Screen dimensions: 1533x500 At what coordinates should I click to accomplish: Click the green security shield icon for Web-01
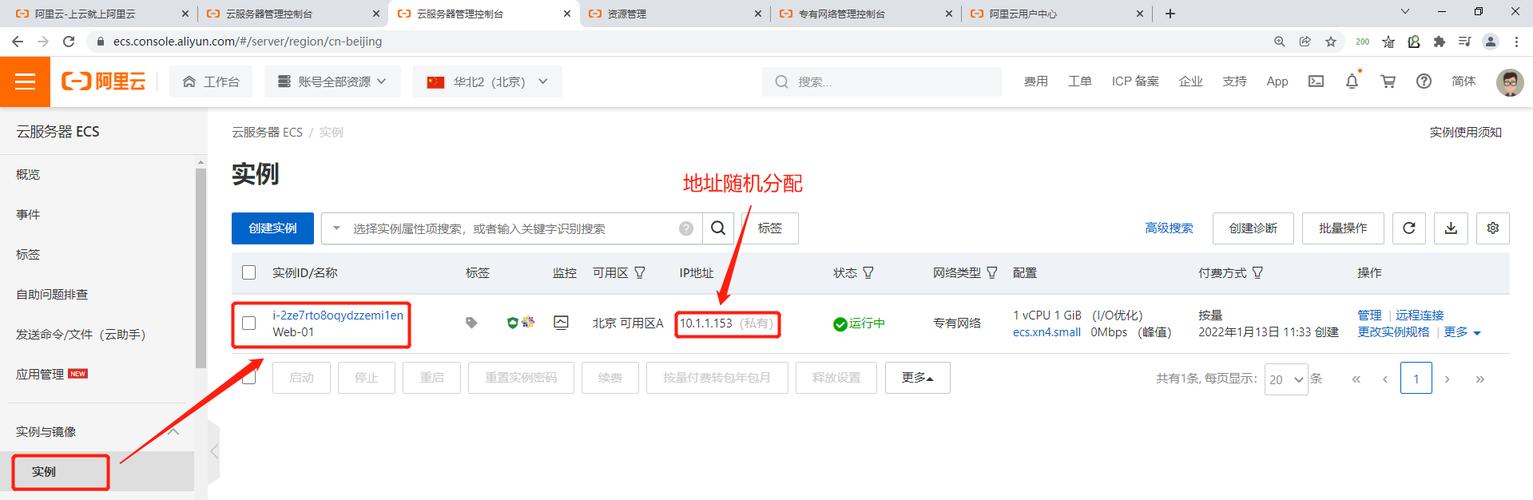(513, 323)
